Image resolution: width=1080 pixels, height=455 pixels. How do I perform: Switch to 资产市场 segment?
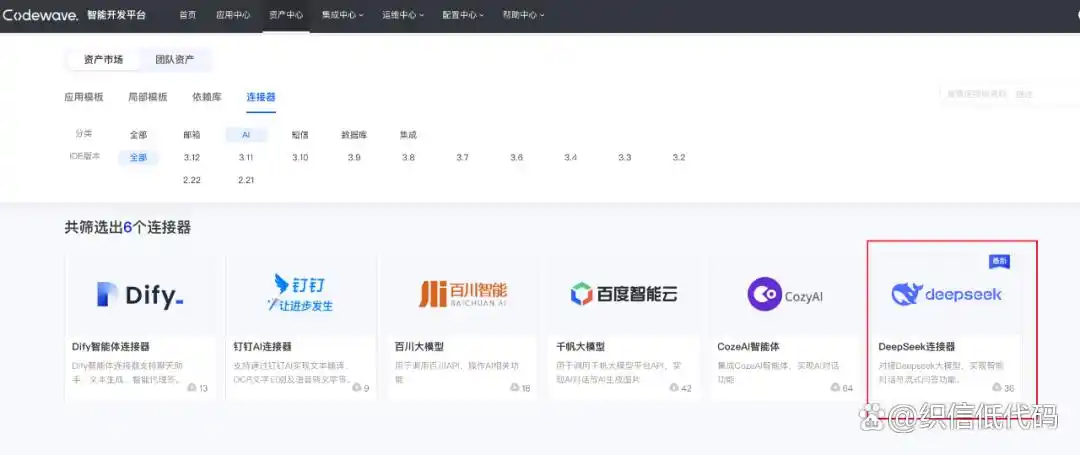103,60
